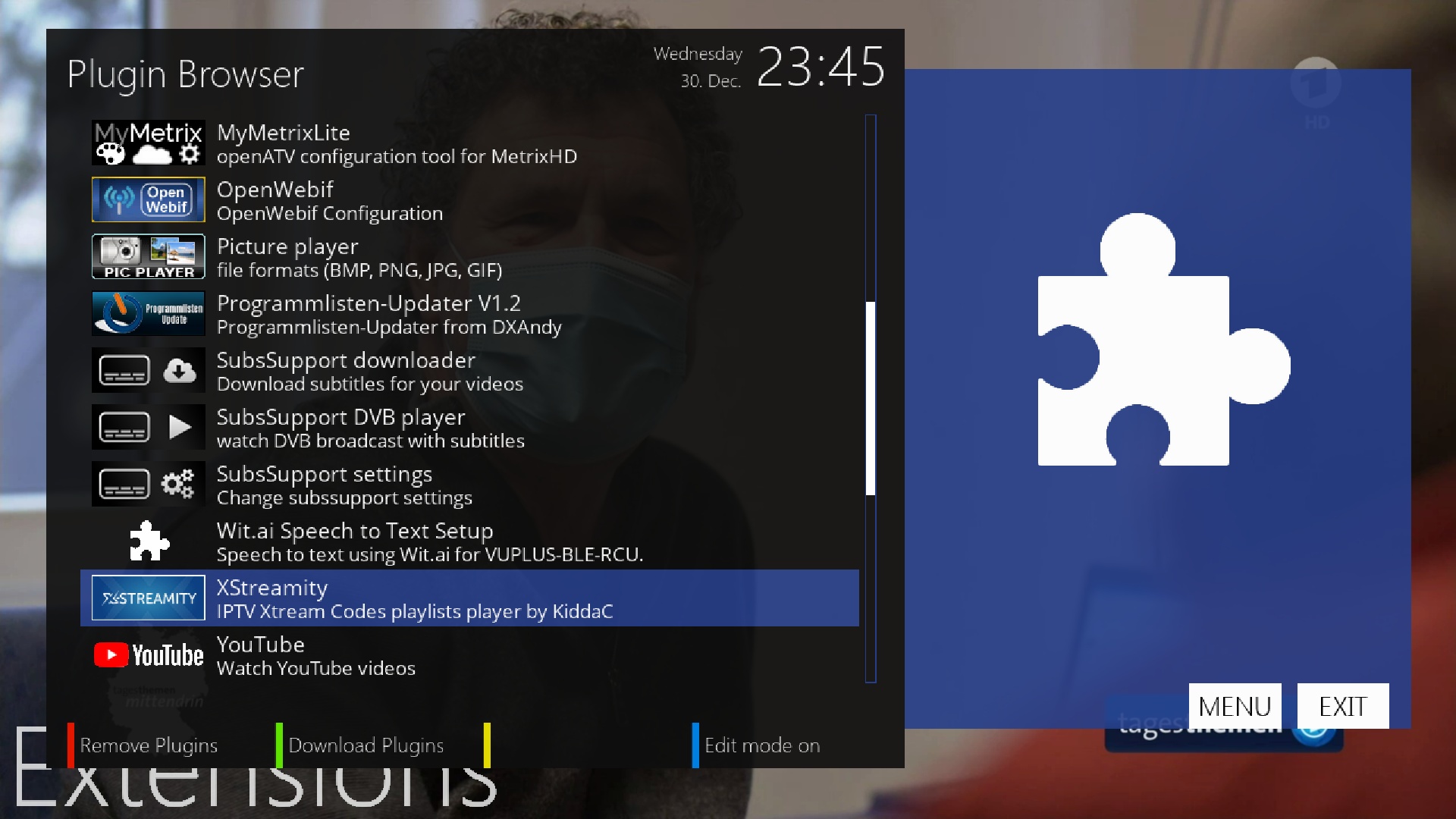Click the YouTube logo icon
This screenshot has height=819, width=1456.
(x=149, y=654)
